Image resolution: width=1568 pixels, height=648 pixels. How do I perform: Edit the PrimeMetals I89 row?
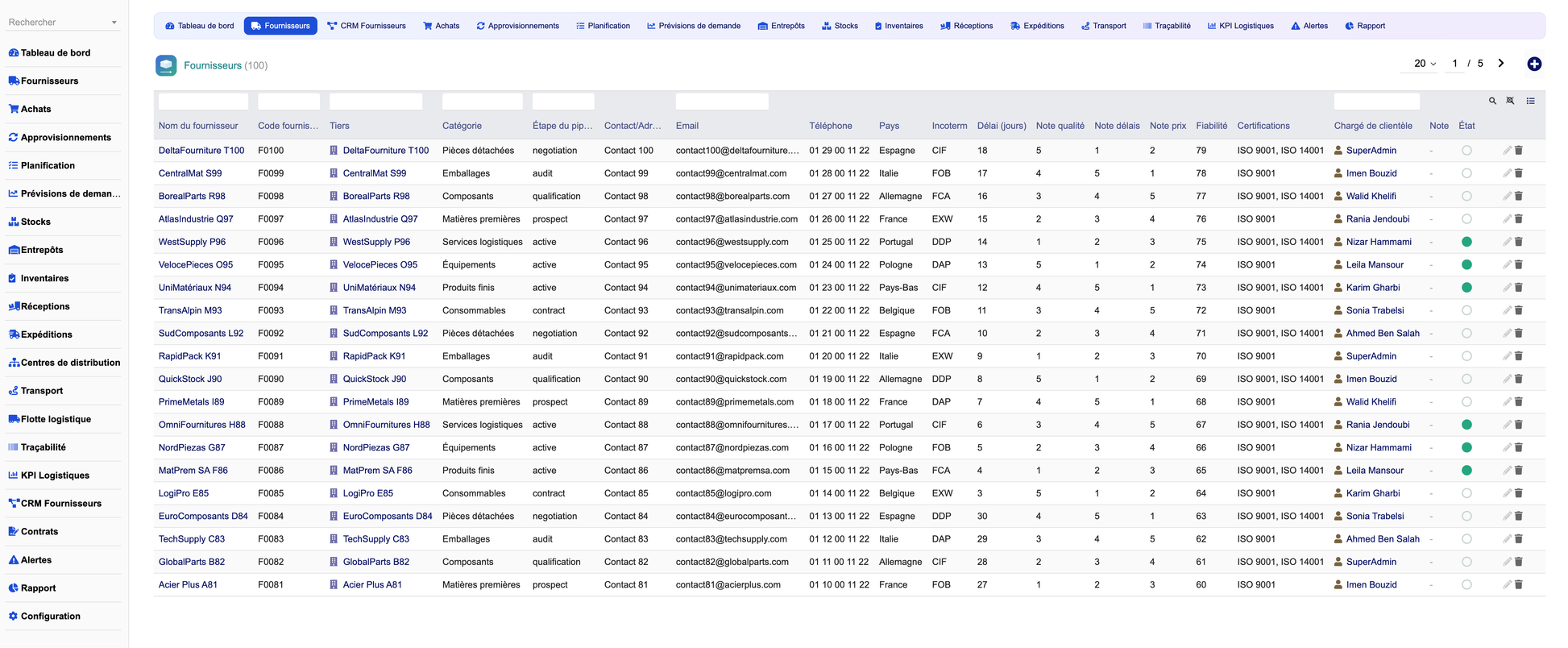coord(1507,401)
